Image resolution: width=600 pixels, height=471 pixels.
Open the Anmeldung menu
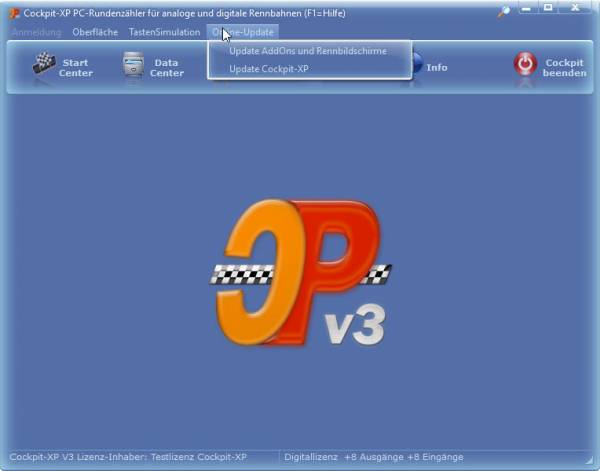point(36,33)
